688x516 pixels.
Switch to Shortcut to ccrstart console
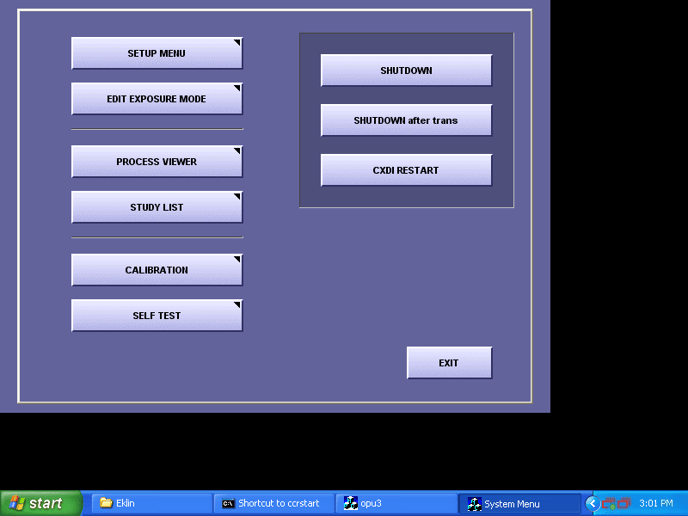click(x=273, y=504)
